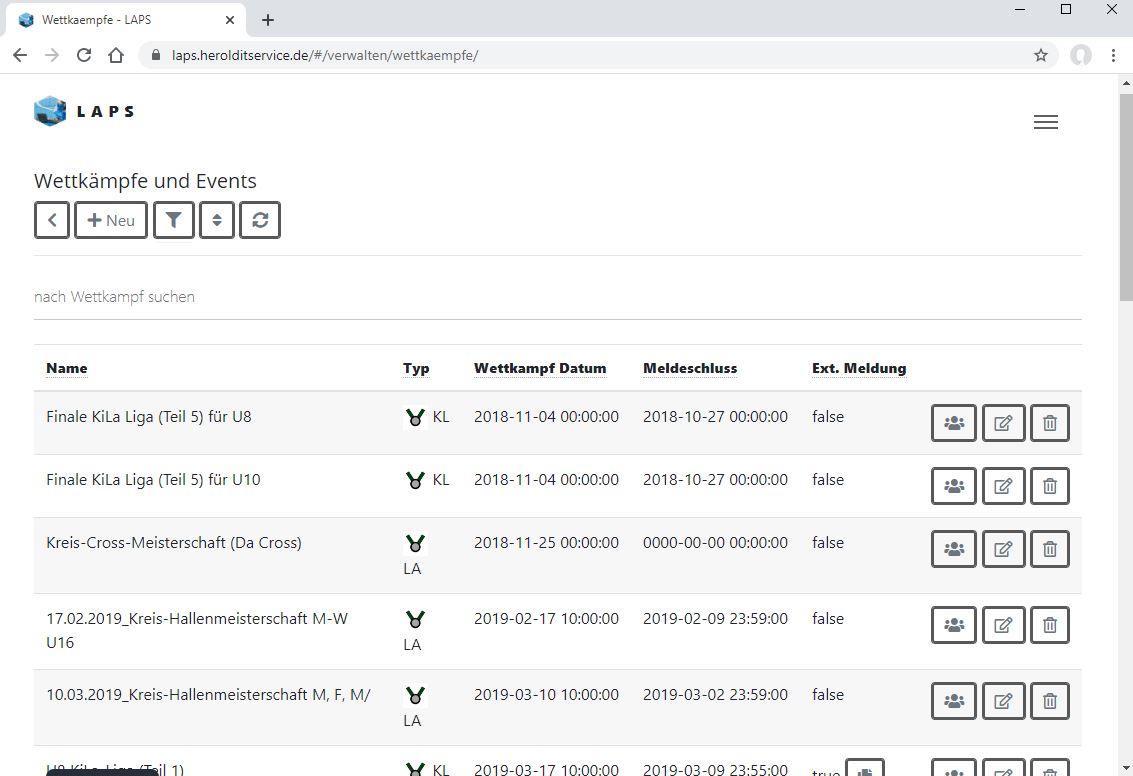Click the date 2019-02-17 10:00:00
Image resolution: width=1133 pixels, height=776 pixels.
(x=546, y=619)
